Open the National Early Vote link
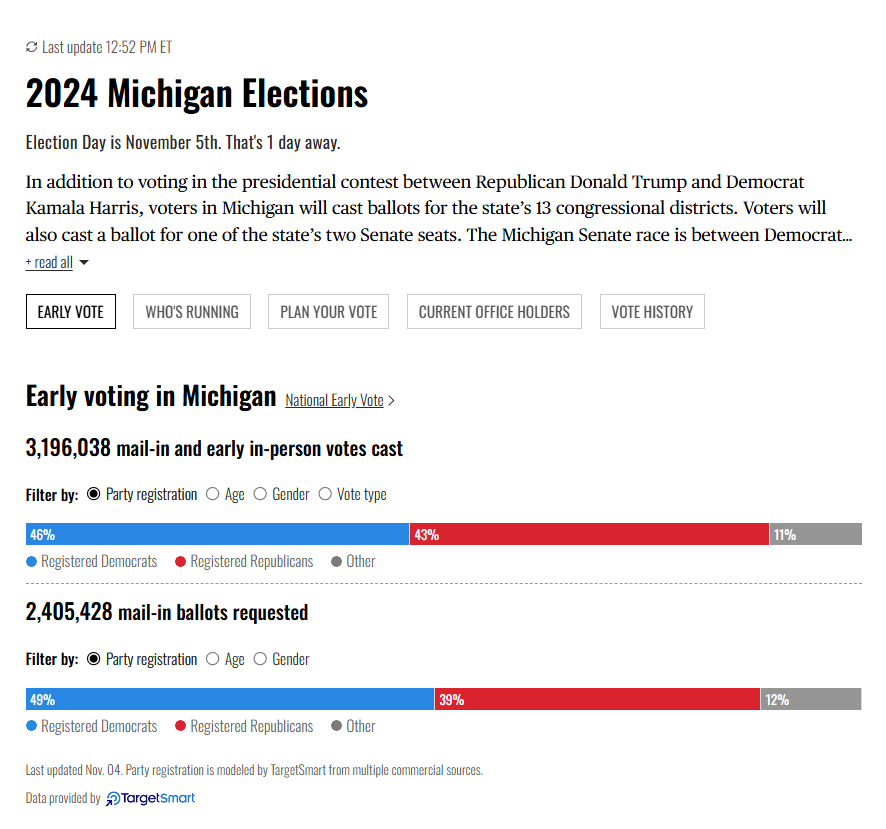The height and width of the screenshot is (829, 886). 335,401
